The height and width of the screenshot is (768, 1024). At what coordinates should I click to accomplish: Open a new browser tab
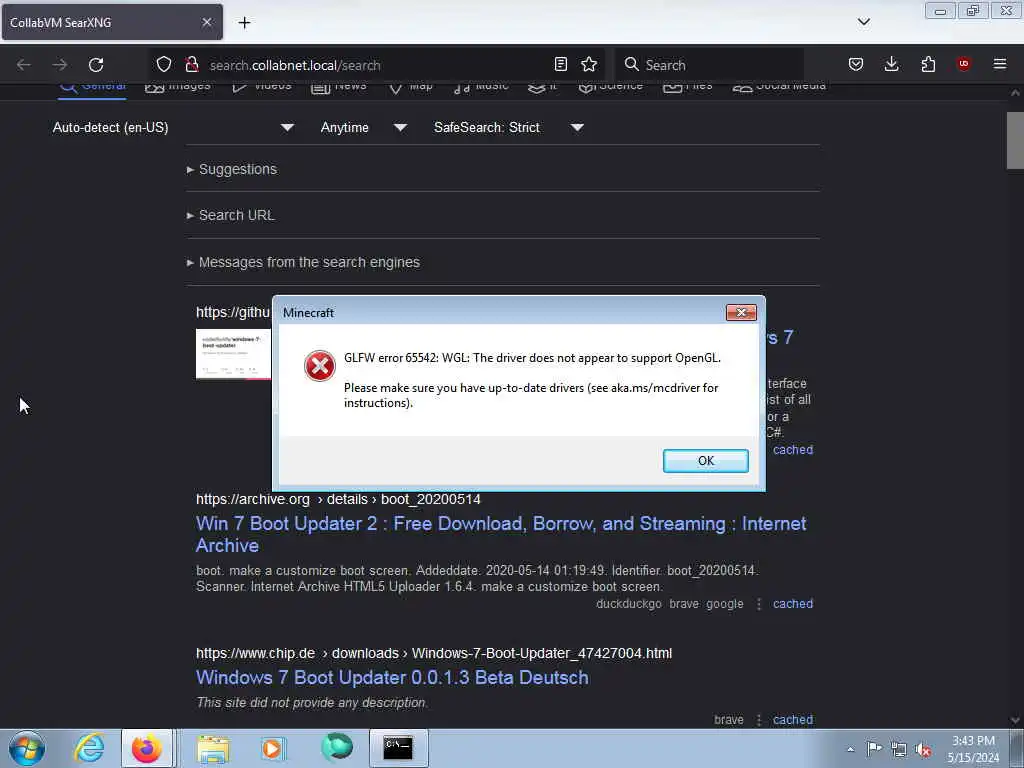(244, 23)
